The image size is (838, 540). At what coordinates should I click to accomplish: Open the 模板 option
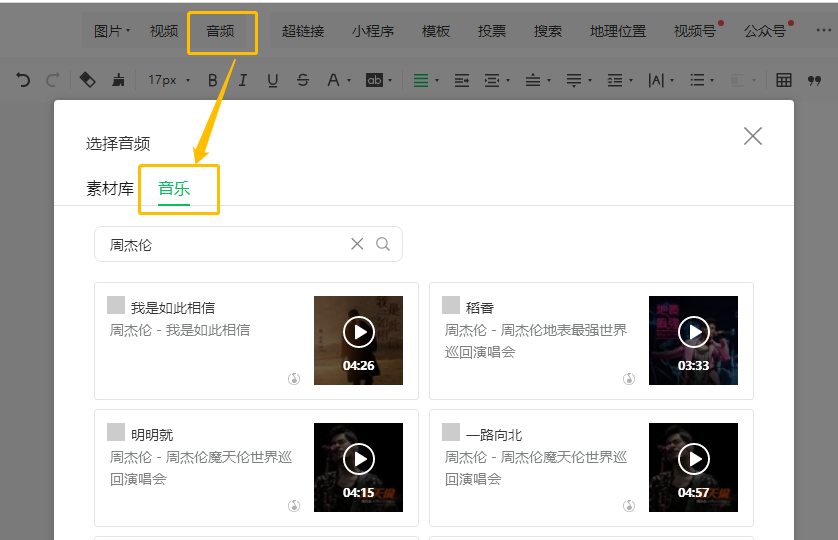tap(436, 31)
